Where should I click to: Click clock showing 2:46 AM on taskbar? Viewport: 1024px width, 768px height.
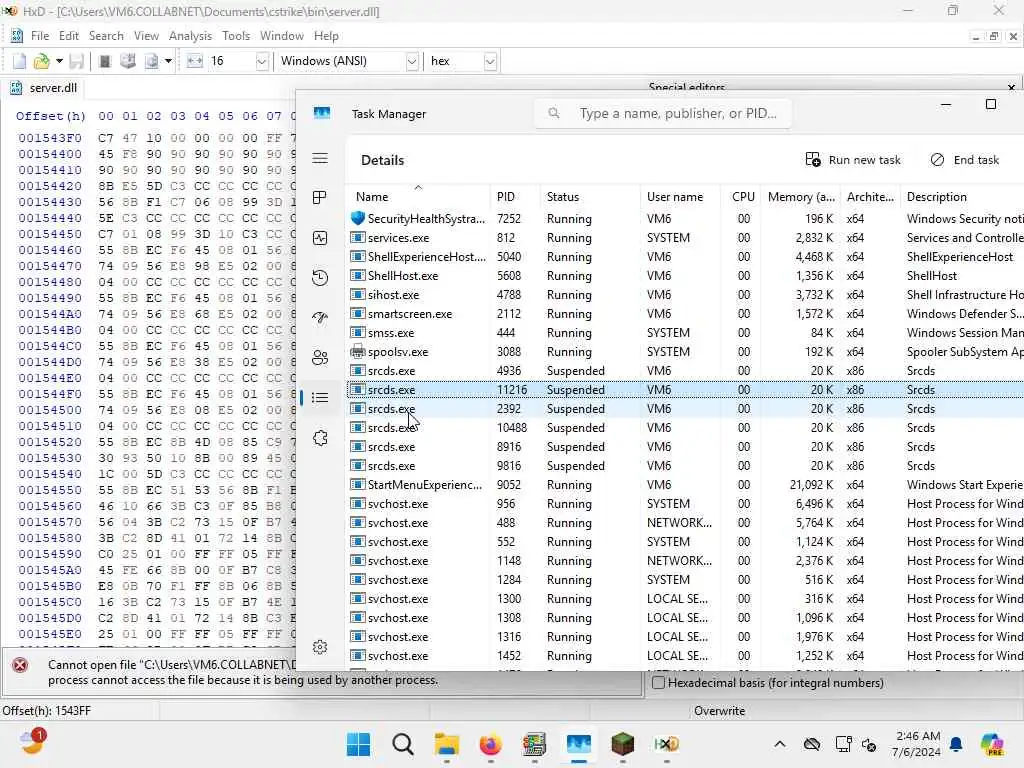click(x=917, y=744)
